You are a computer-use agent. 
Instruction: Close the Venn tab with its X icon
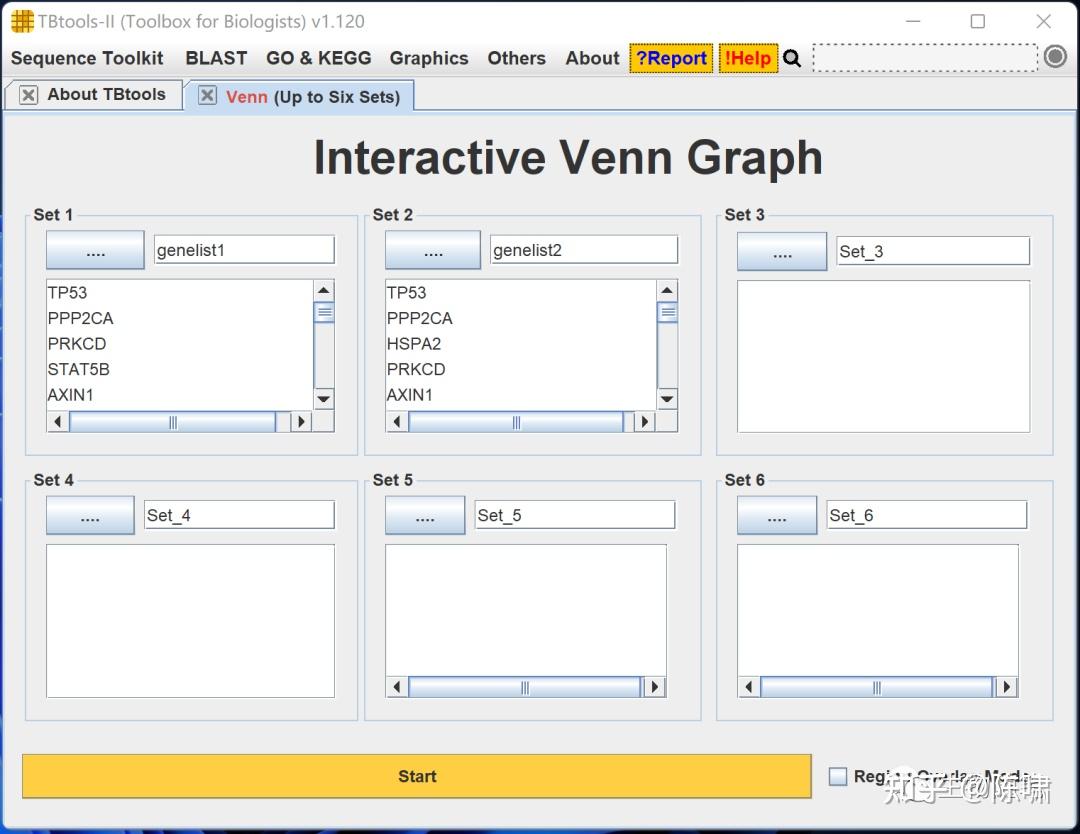coord(207,95)
